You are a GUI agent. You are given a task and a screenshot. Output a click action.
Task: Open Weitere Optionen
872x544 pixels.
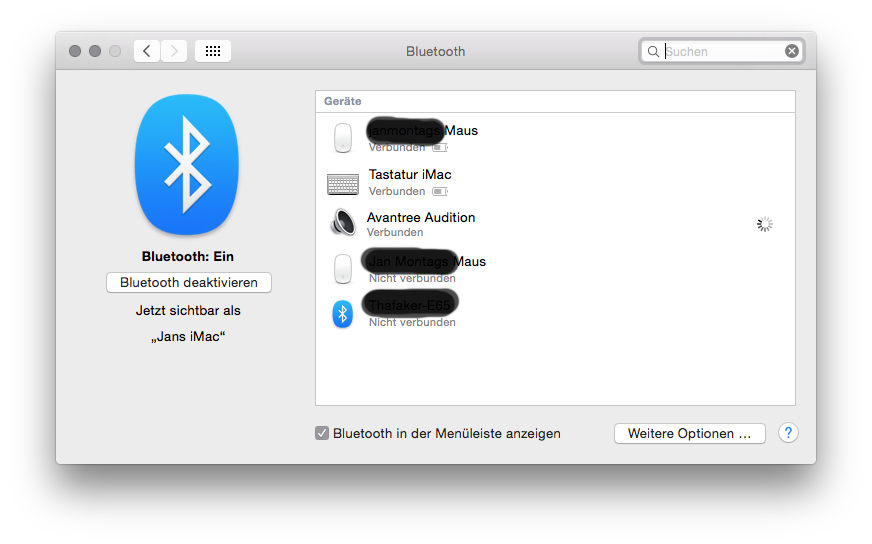(x=689, y=434)
